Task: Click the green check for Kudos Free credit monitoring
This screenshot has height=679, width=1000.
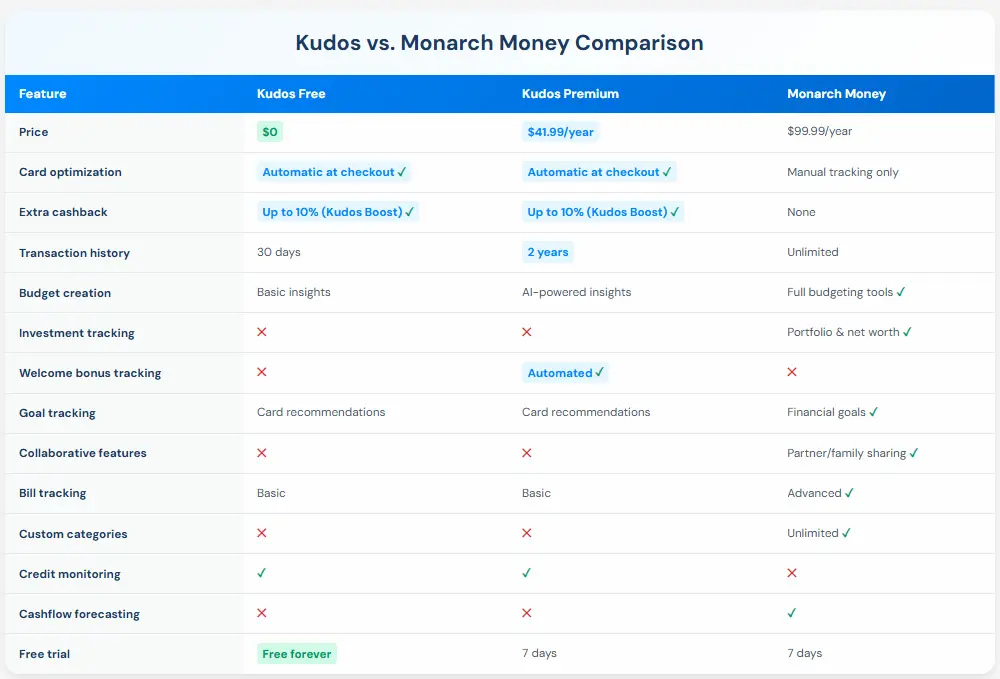Action: click(261, 573)
